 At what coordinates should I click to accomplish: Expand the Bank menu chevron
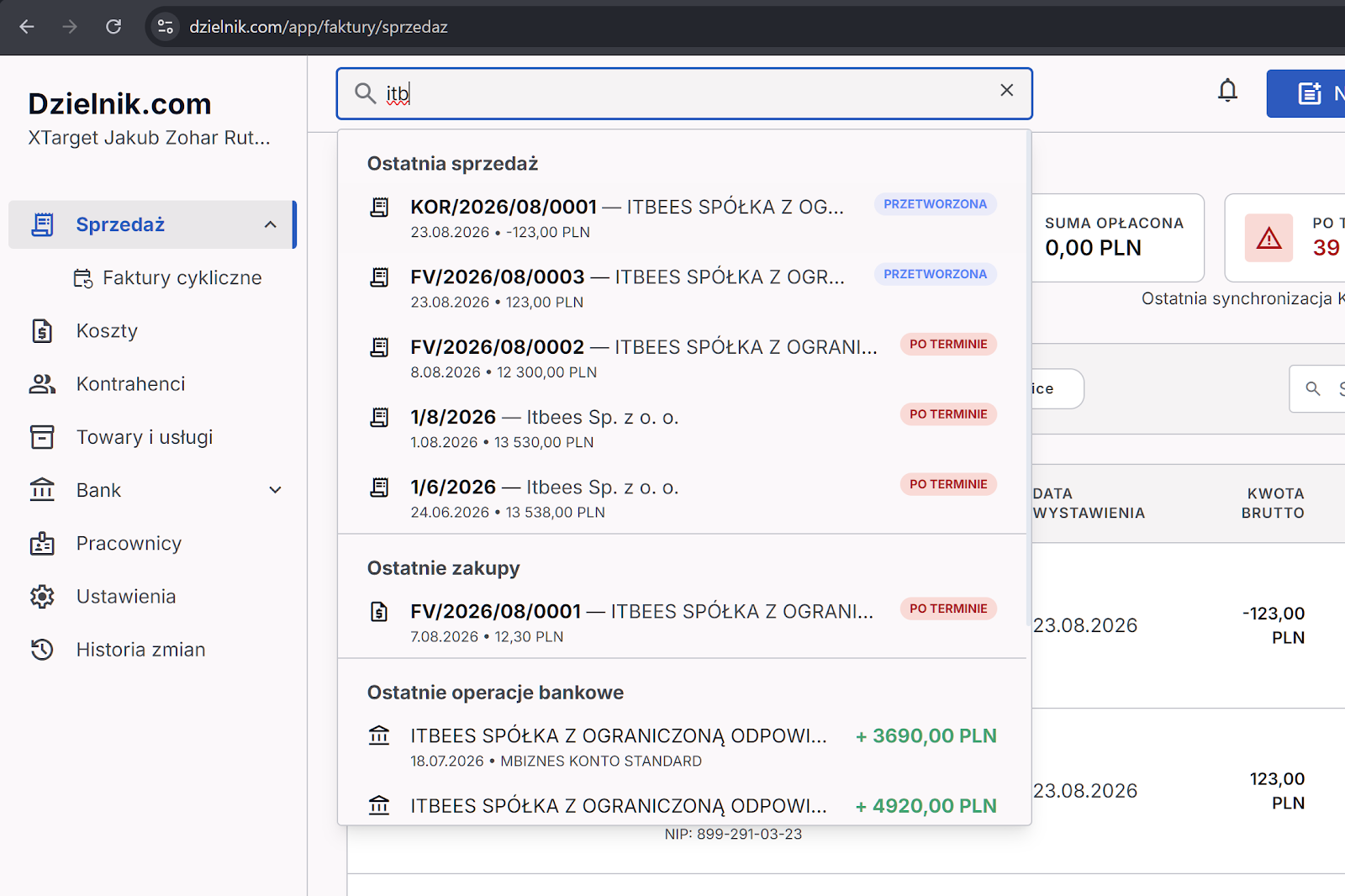275,490
